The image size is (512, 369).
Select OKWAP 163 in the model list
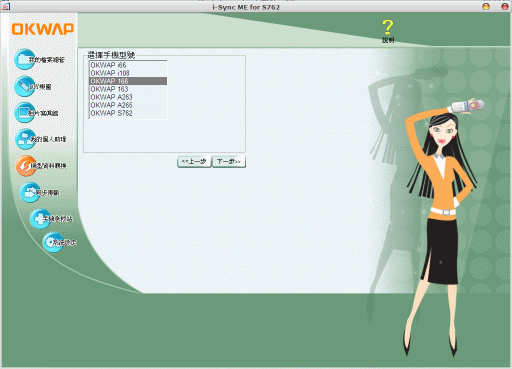tap(128, 89)
